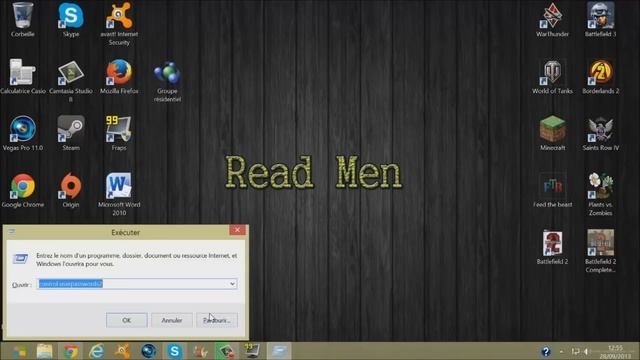Open the Corbeille recycle bin icon
This screenshot has height=360, width=640.
point(22,20)
